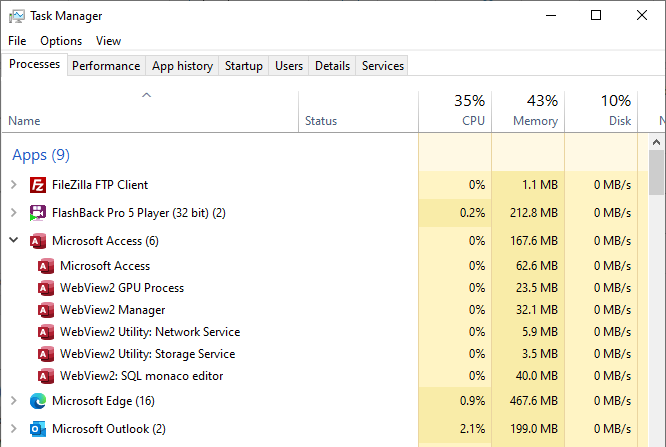Click the Microsoft Access child process icon

point(46,266)
